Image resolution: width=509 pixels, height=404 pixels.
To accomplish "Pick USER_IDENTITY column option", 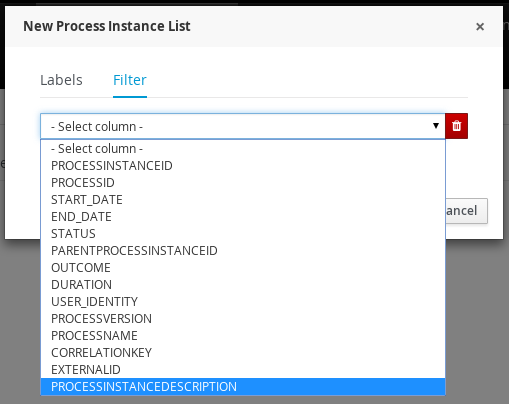I will (243, 302).
